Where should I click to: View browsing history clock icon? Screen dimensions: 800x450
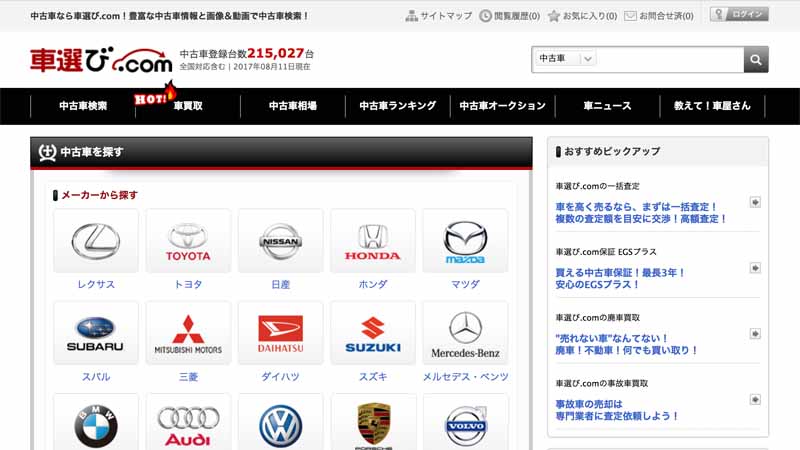485,16
